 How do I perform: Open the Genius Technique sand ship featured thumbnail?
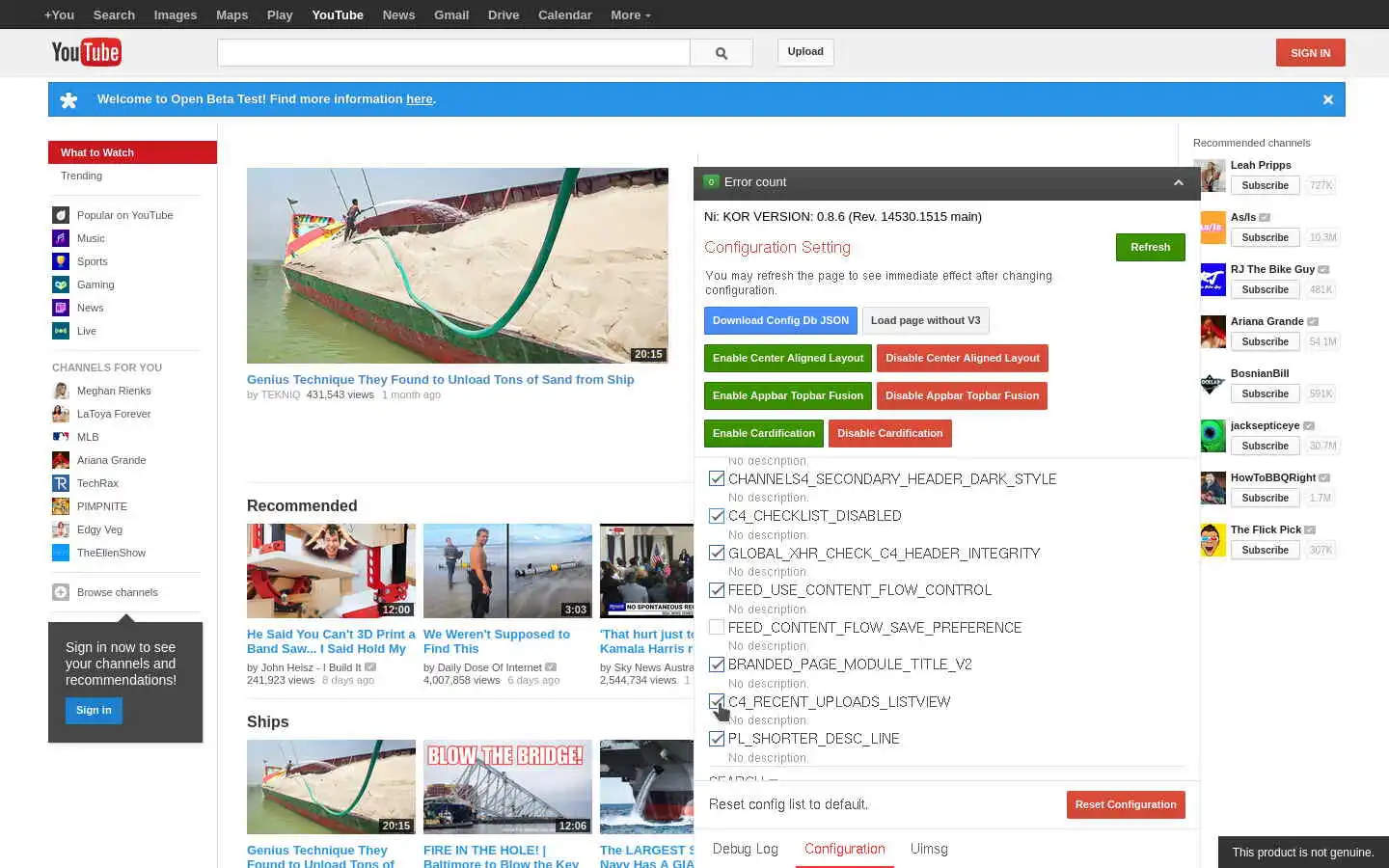(x=457, y=265)
